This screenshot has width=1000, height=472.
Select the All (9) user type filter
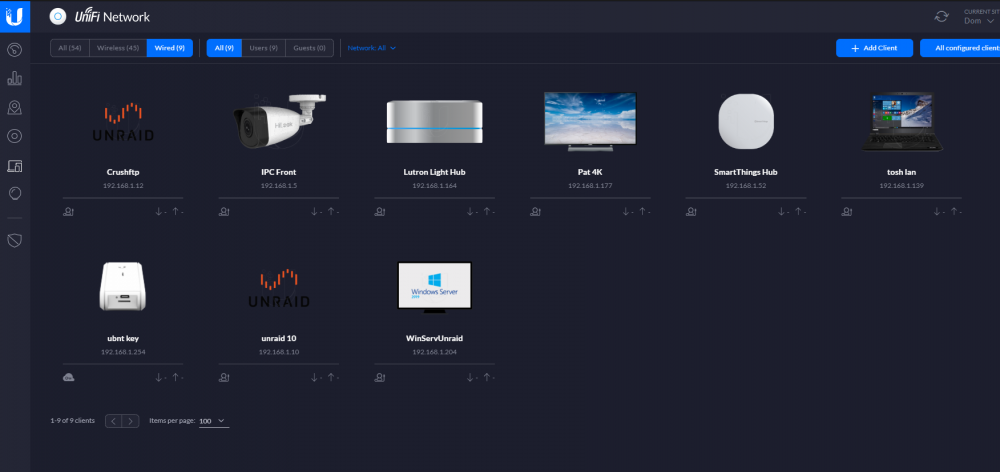click(x=224, y=48)
